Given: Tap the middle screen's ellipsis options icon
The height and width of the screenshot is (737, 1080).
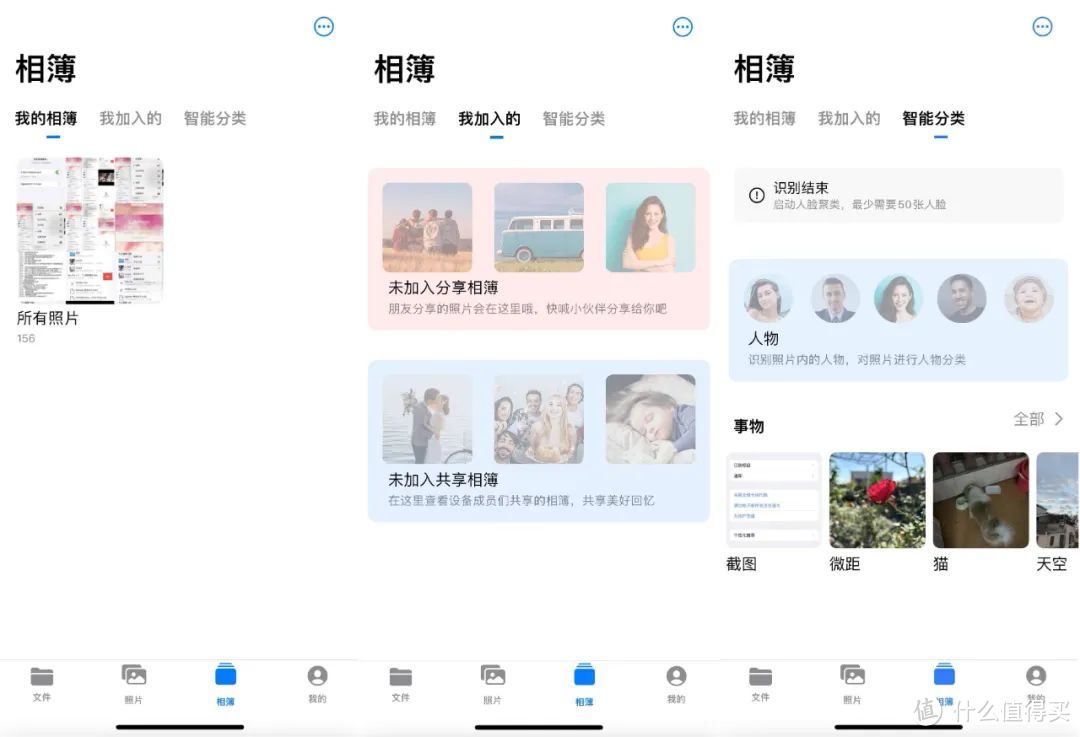Looking at the screenshot, I should pos(682,26).
